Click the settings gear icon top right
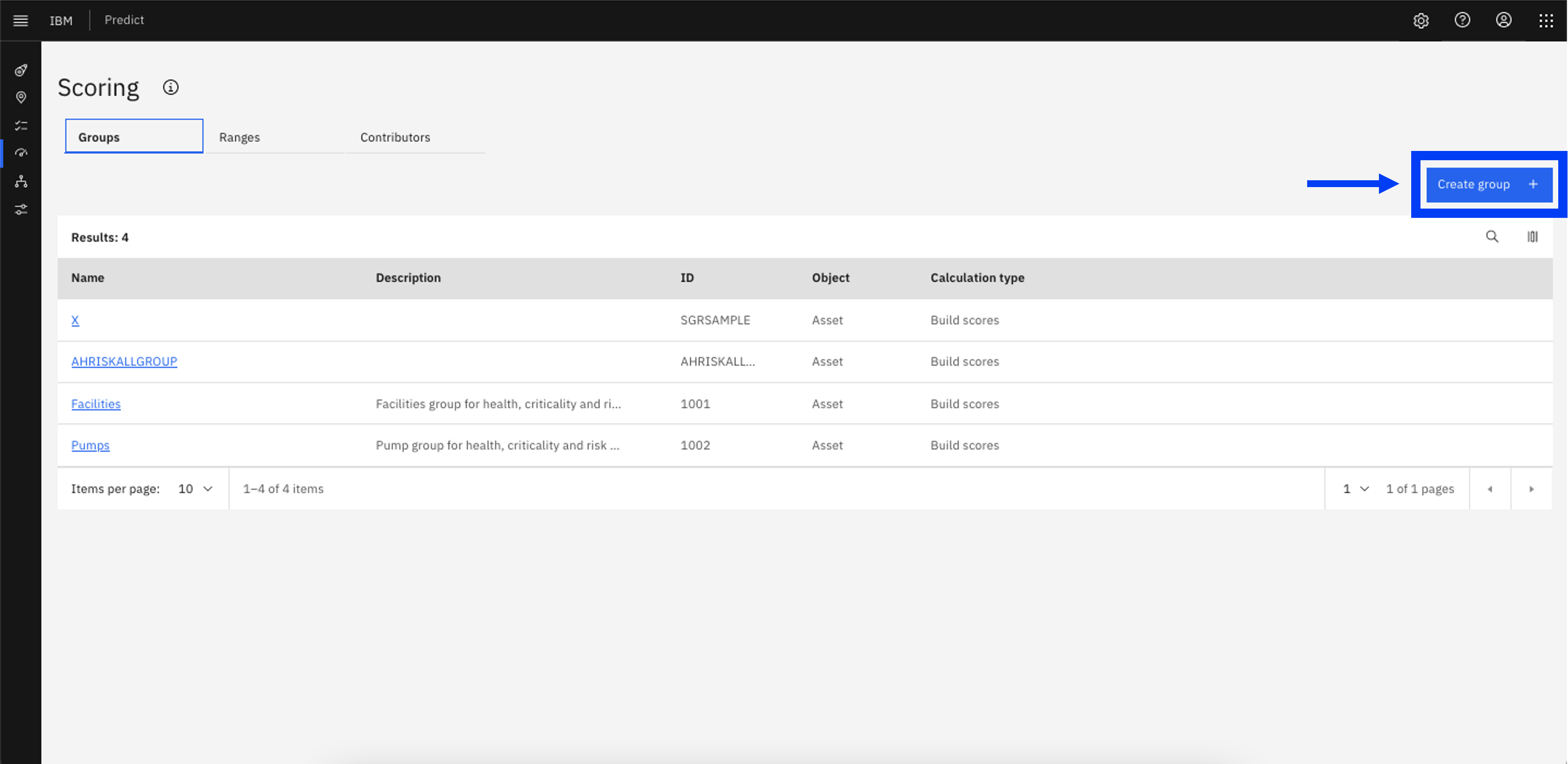This screenshot has height=764, width=1568. (x=1421, y=20)
